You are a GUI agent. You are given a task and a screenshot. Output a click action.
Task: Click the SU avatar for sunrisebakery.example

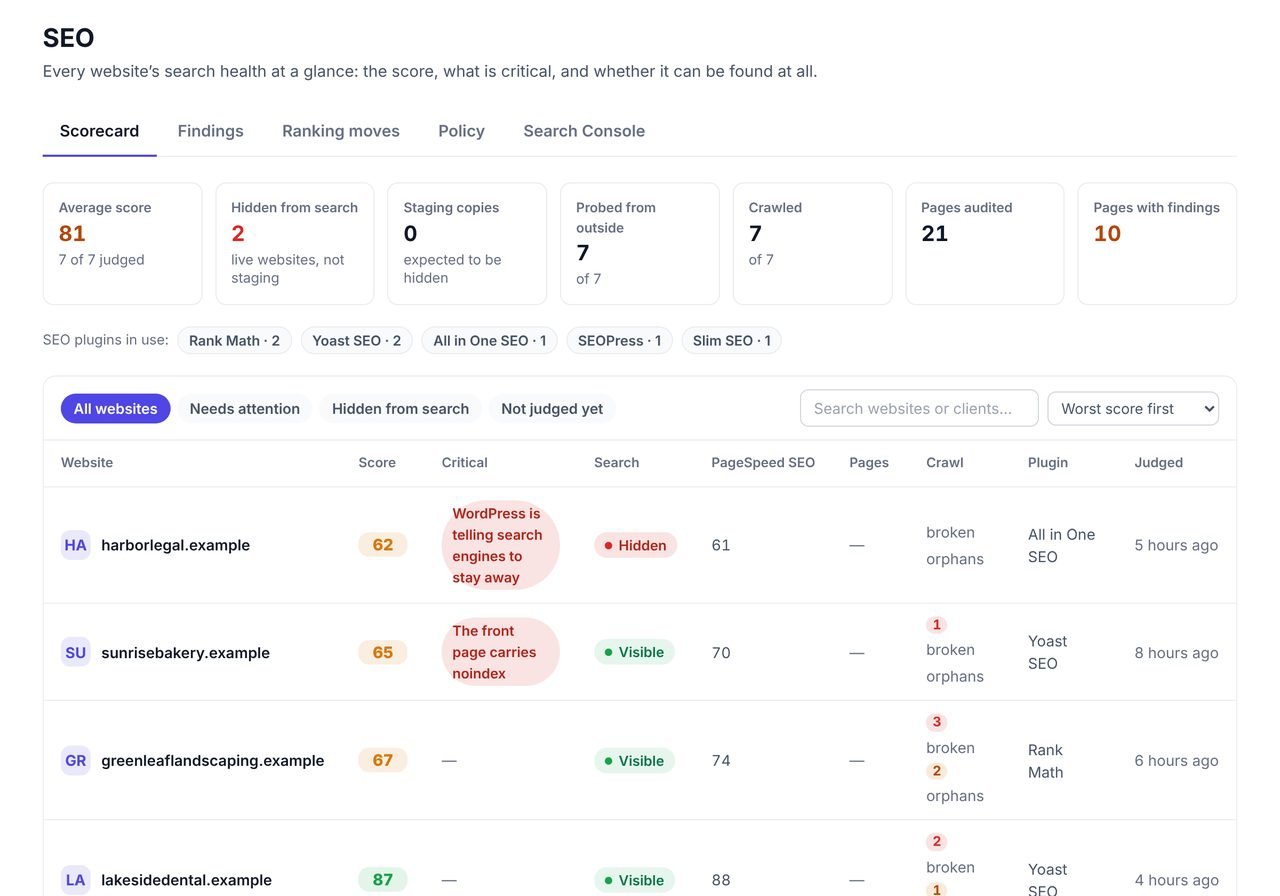(76, 652)
